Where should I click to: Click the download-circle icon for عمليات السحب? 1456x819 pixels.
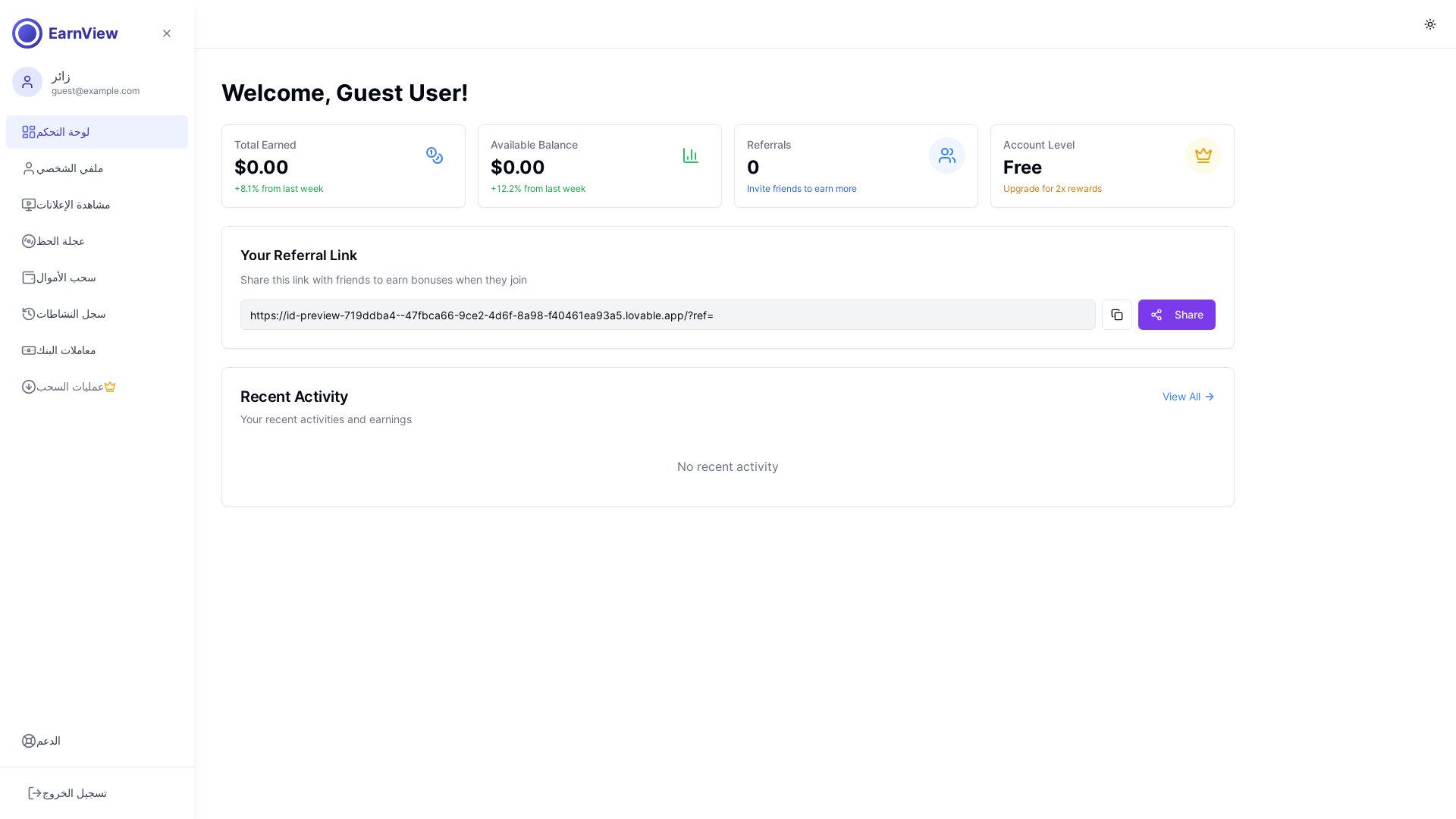[x=29, y=387]
